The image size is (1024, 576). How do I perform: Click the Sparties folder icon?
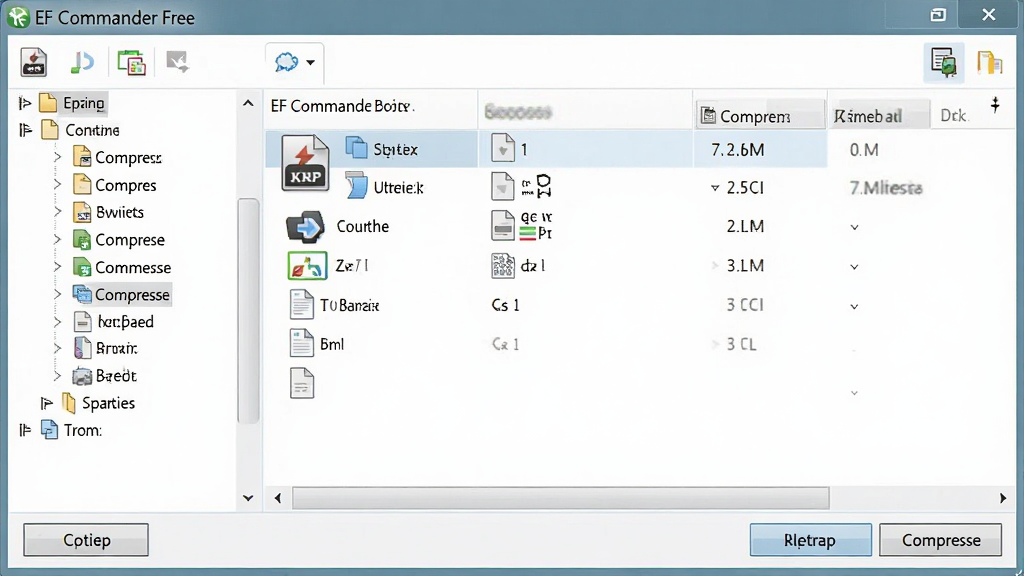[69, 403]
